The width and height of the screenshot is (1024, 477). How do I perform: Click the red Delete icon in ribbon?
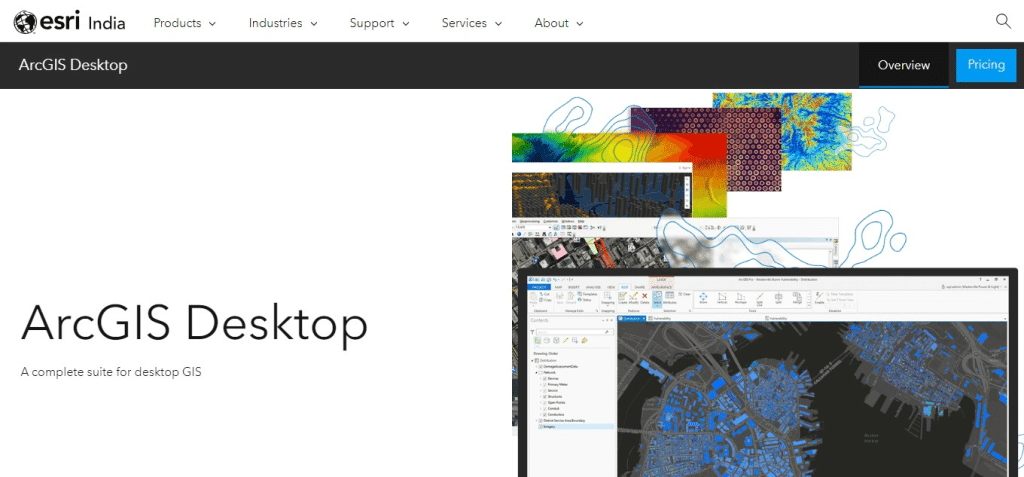pos(645,297)
